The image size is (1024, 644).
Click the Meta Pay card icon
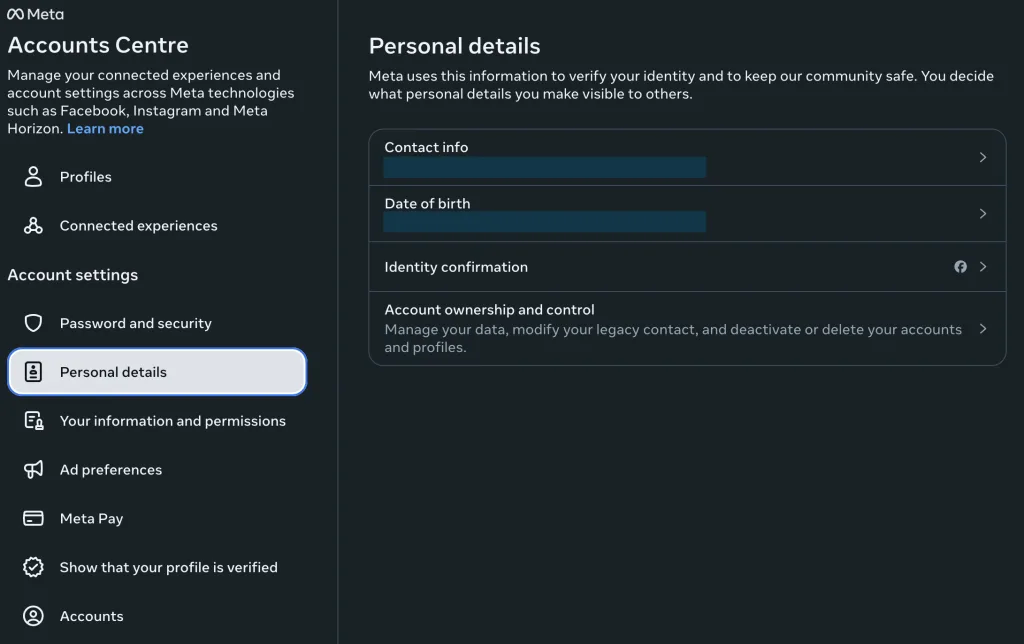[x=34, y=519]
